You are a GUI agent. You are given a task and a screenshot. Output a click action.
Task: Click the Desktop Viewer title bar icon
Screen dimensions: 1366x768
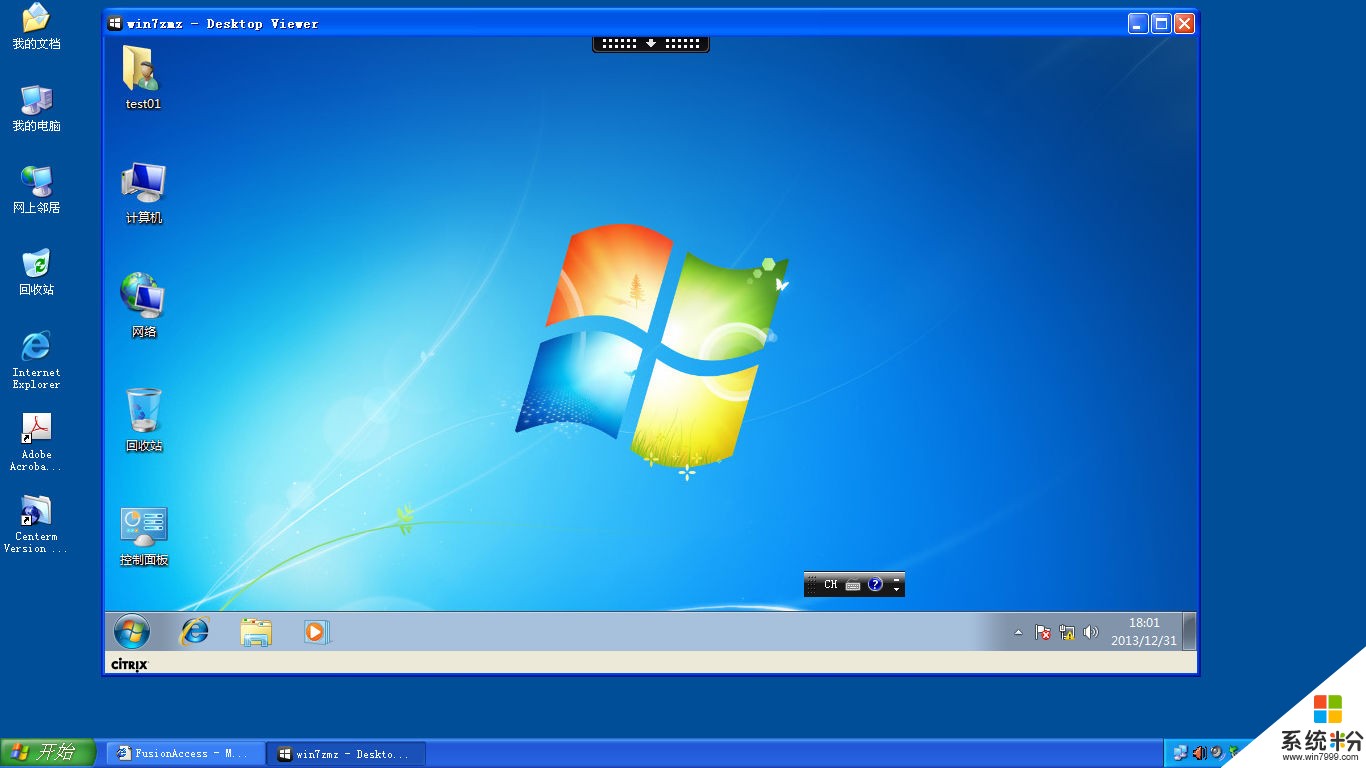coord(116,23)
